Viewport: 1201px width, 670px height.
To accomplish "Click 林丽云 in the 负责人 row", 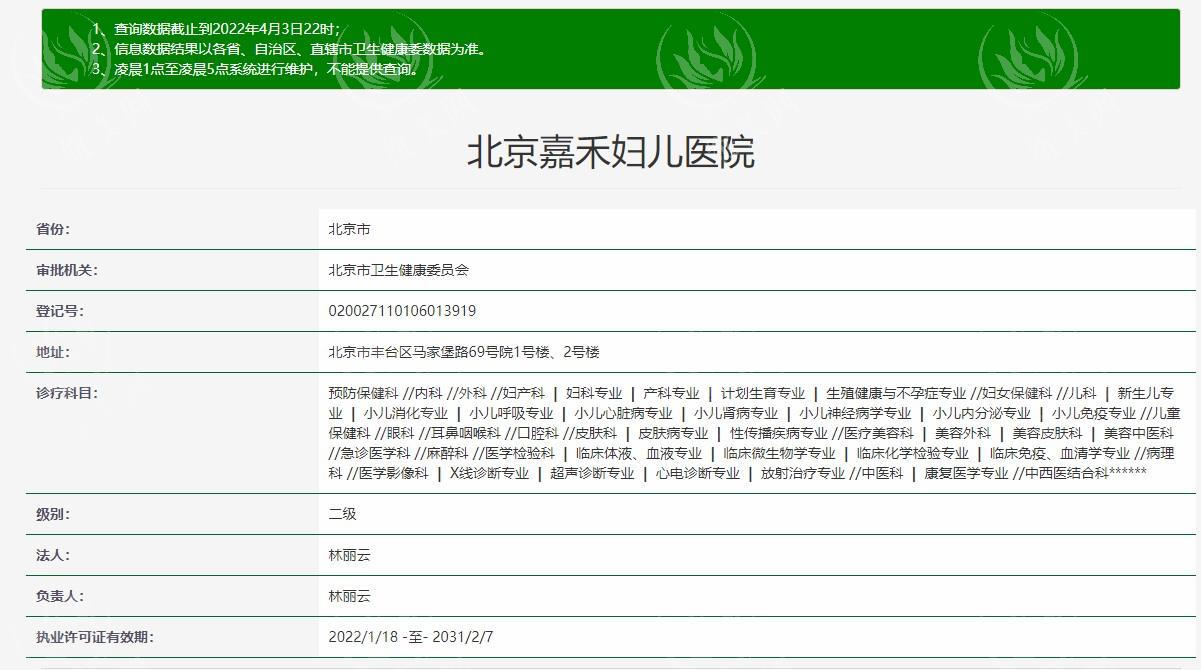I will 349,596.
